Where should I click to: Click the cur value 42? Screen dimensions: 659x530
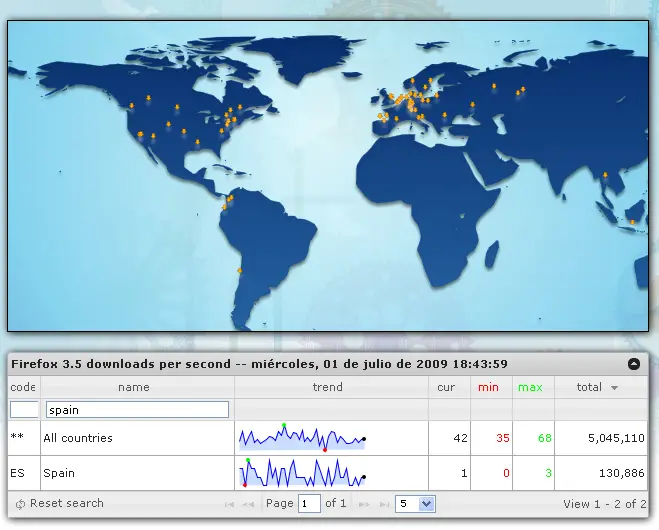[461, 438]
